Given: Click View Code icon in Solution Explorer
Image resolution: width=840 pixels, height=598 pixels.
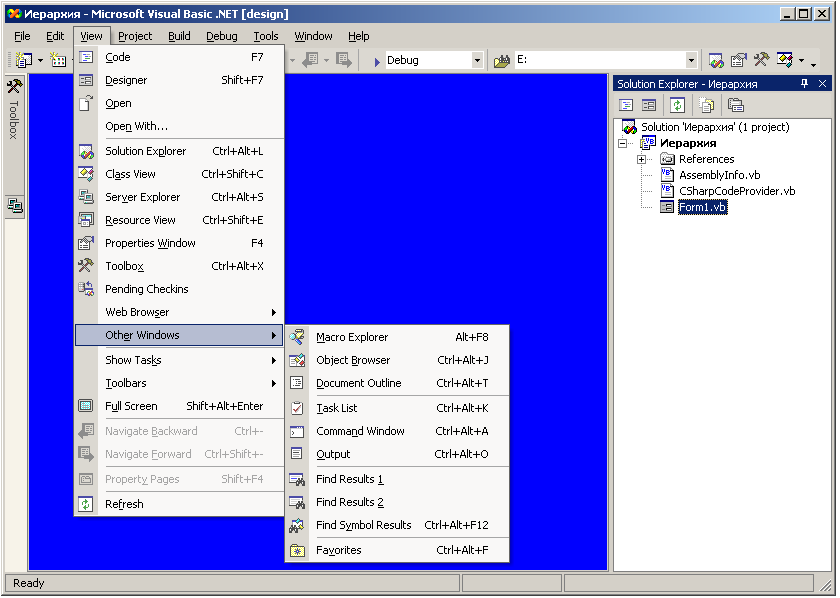Looking at the screenshot, I should coord(626,105).
